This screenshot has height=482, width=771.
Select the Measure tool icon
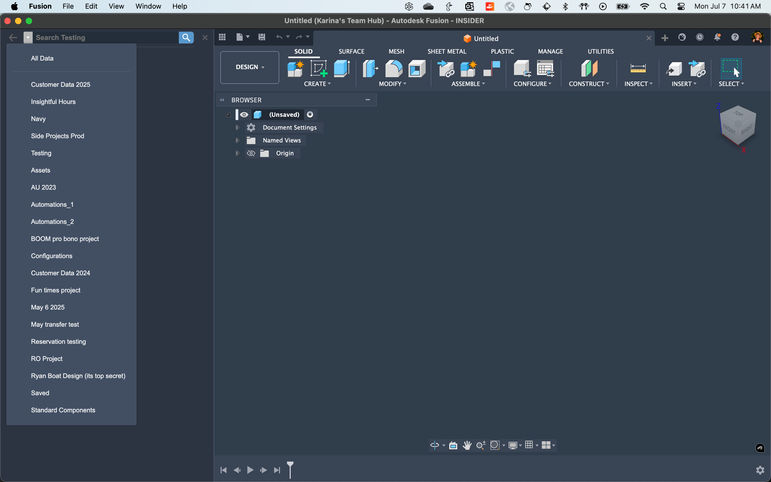point(638,69)
